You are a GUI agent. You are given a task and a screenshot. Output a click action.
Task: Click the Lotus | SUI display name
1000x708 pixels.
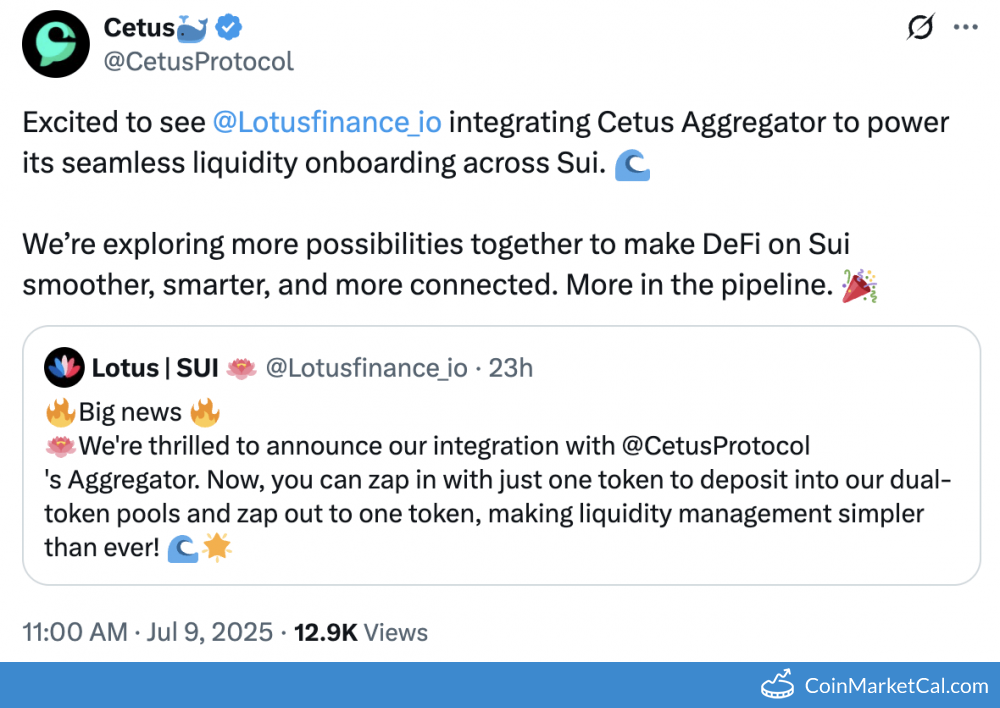click(155, 368)
